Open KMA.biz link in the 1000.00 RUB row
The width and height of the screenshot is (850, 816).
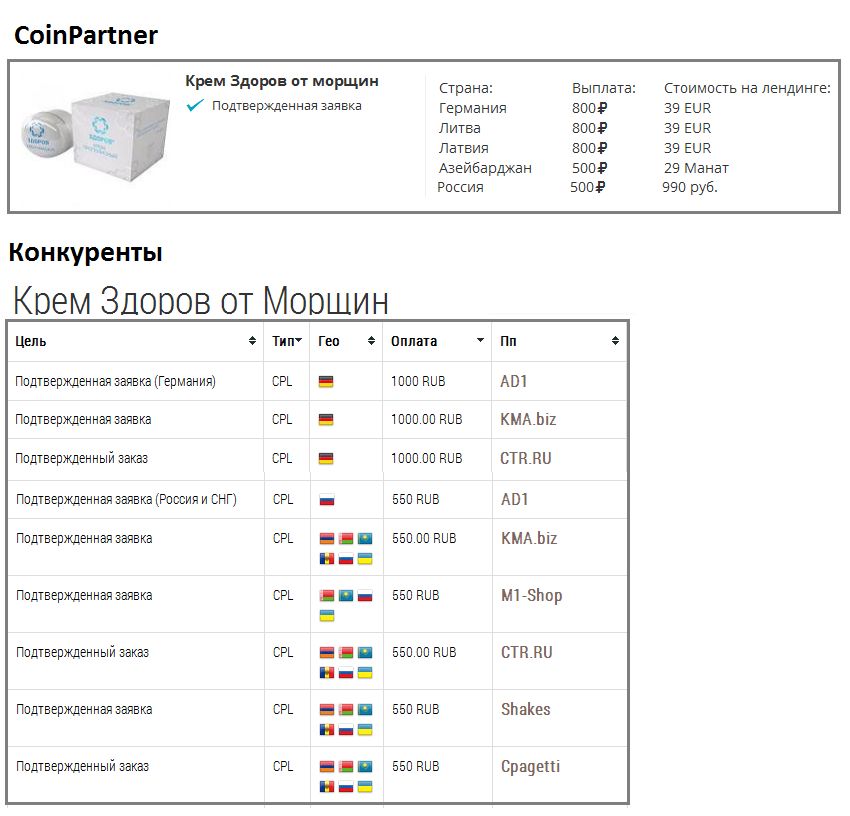pyautogui.click(x=528, y=419)
